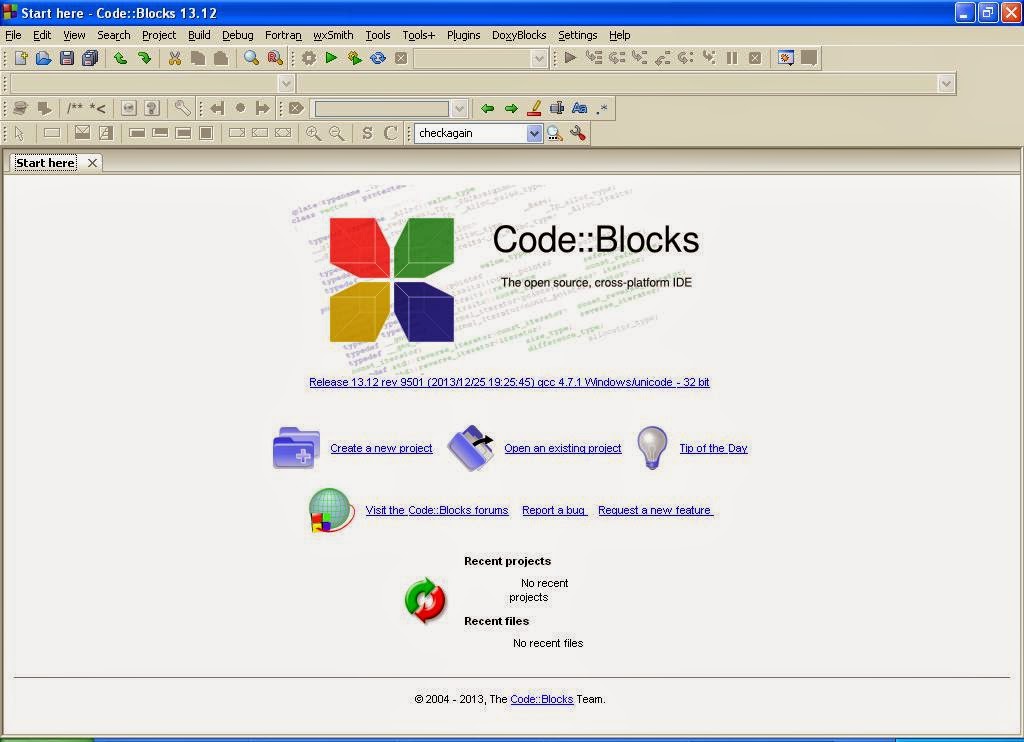The width and height of the screenshot is (1024, 742).
Task: Open the Settings menu
Action: pyautogui.click(x=577, y=35)
